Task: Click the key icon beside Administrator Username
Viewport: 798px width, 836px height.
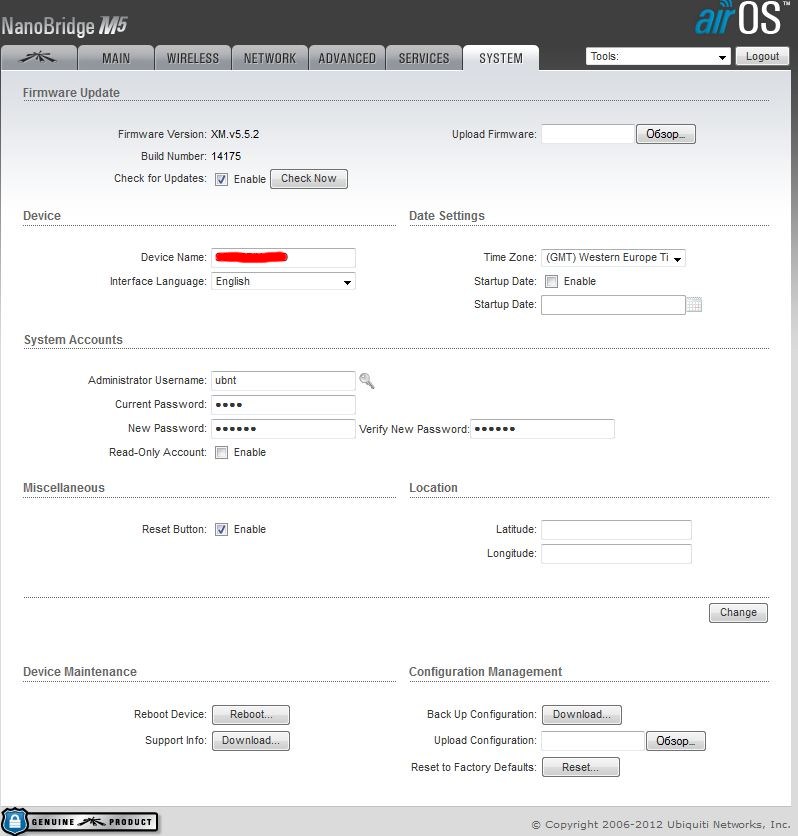Action: (x=367, y=381)
